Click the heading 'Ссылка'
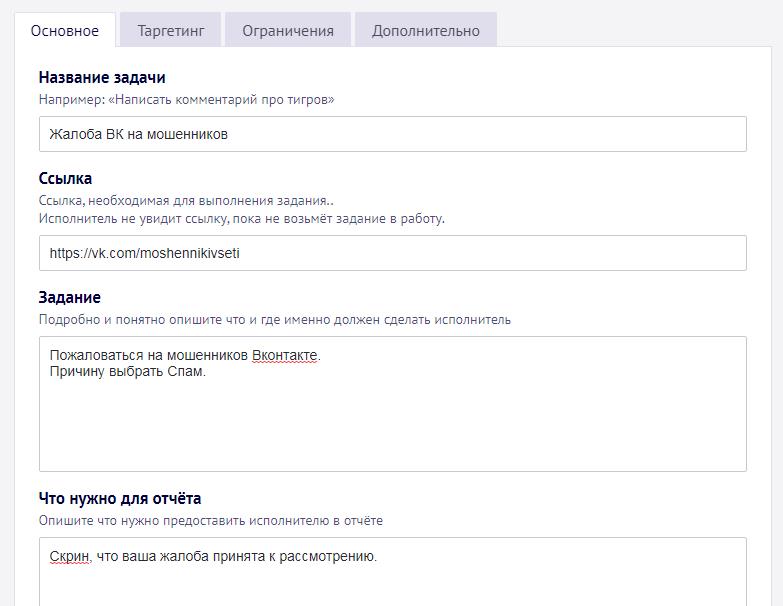Screen dimensions: 783x606 pos(65,178)
